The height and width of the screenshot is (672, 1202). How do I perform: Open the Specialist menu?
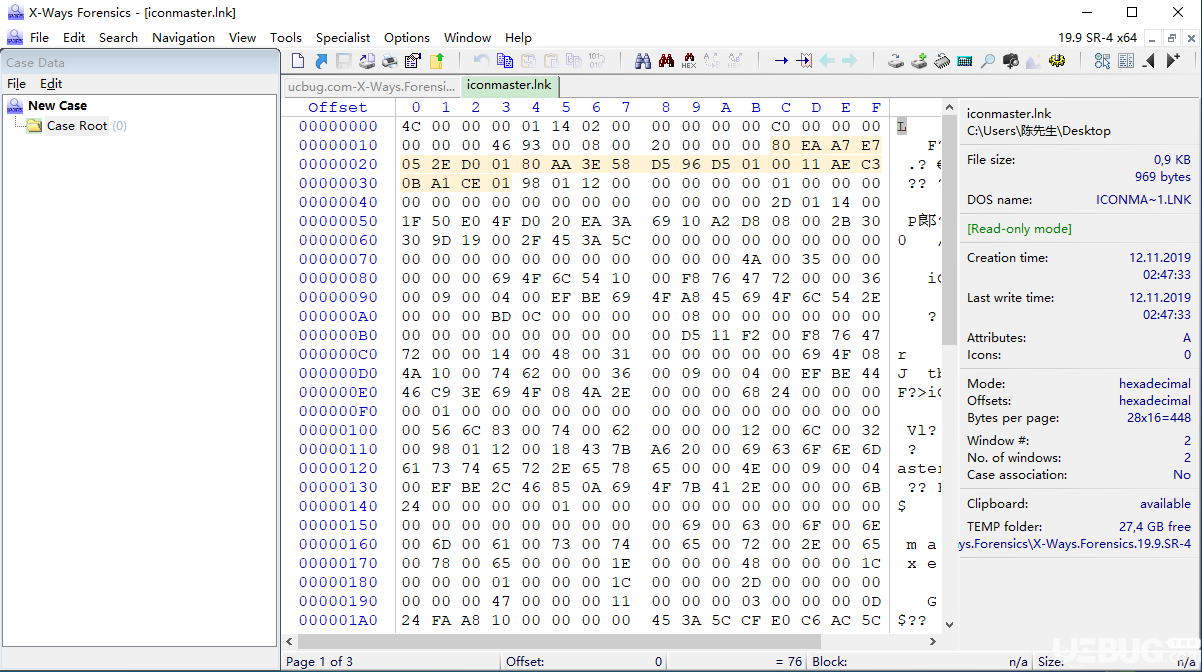click(343, 37)
